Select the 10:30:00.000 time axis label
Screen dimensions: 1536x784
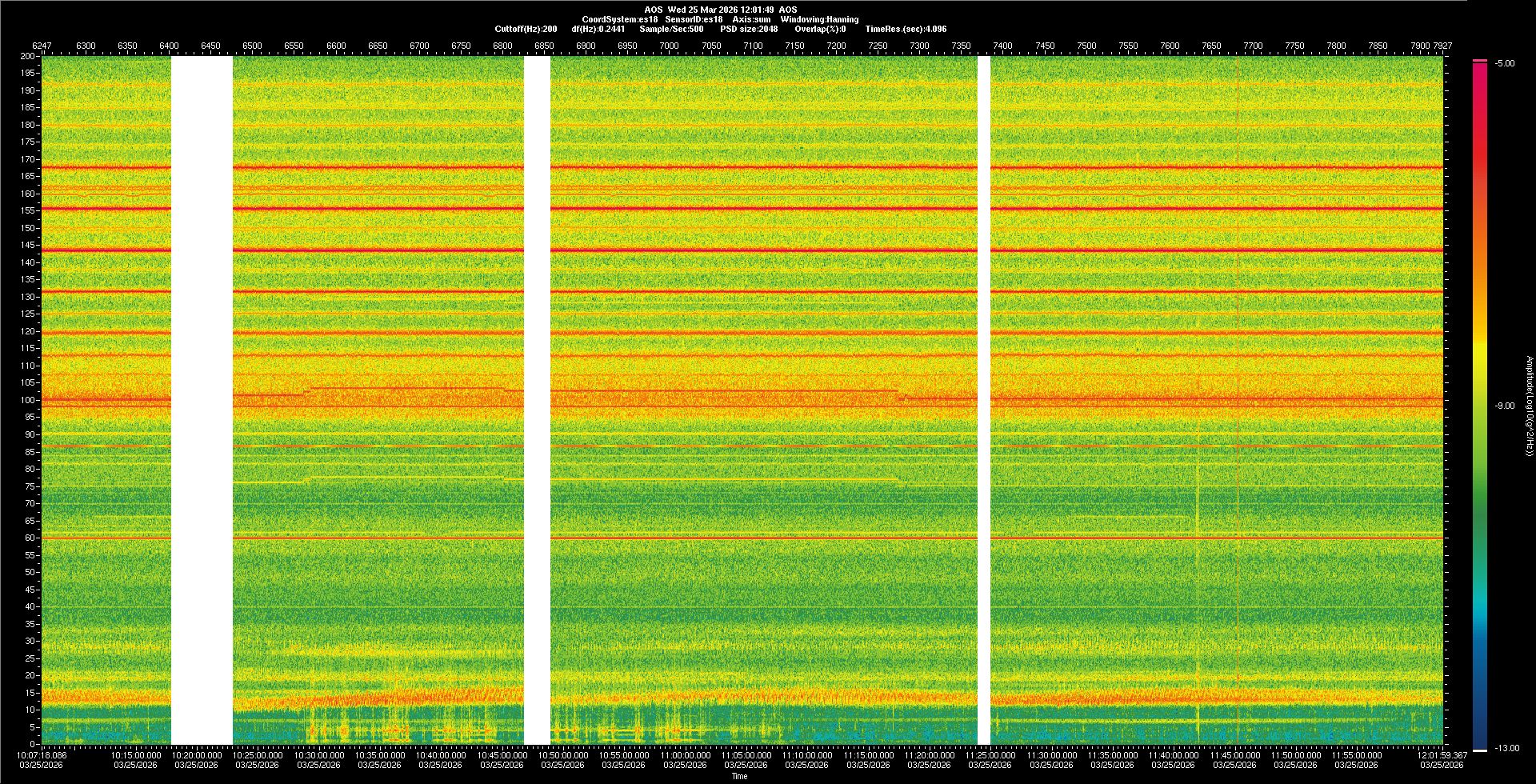point(319,754)
